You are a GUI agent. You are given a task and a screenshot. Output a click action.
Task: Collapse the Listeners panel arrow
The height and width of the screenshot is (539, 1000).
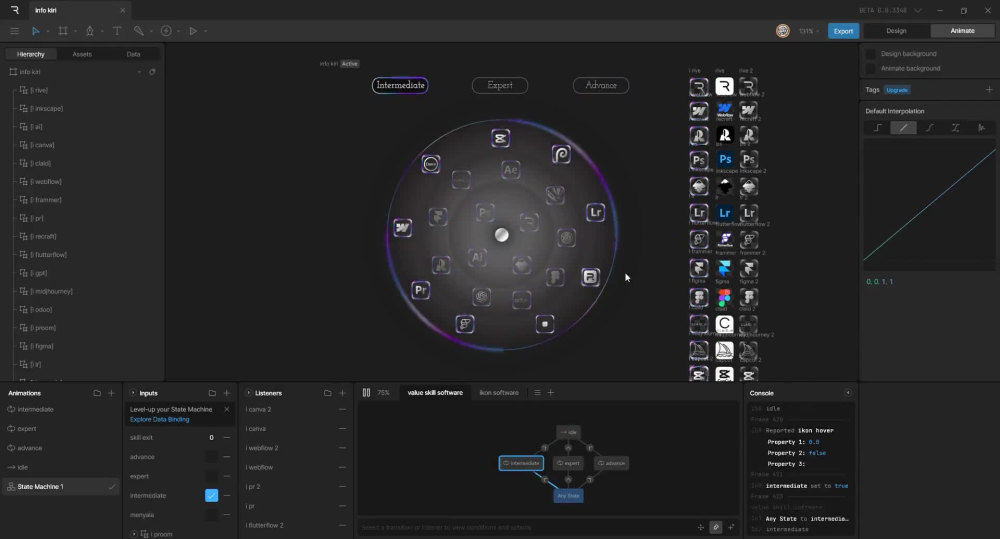tap(248, 393)
